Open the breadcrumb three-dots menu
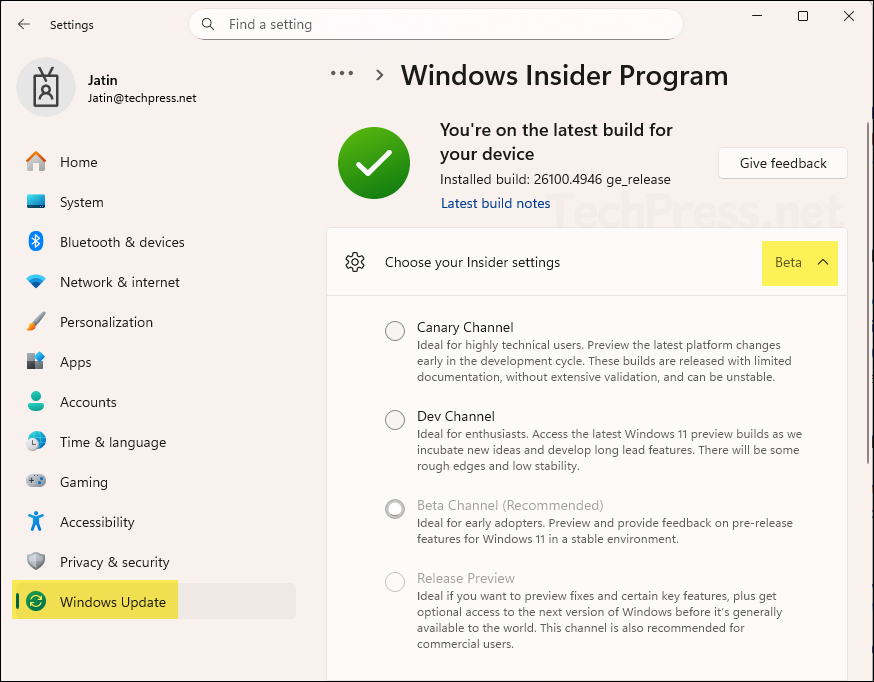Screen dimensions: 874x682 (342, 74)
